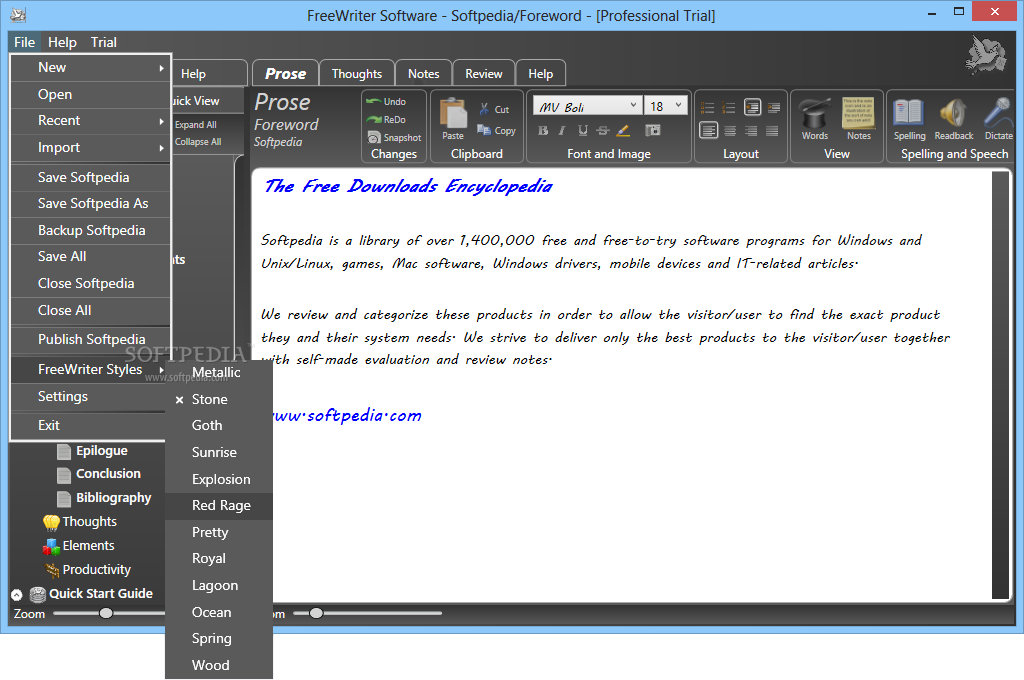Expand the Import submenu

tap(91, 148)
